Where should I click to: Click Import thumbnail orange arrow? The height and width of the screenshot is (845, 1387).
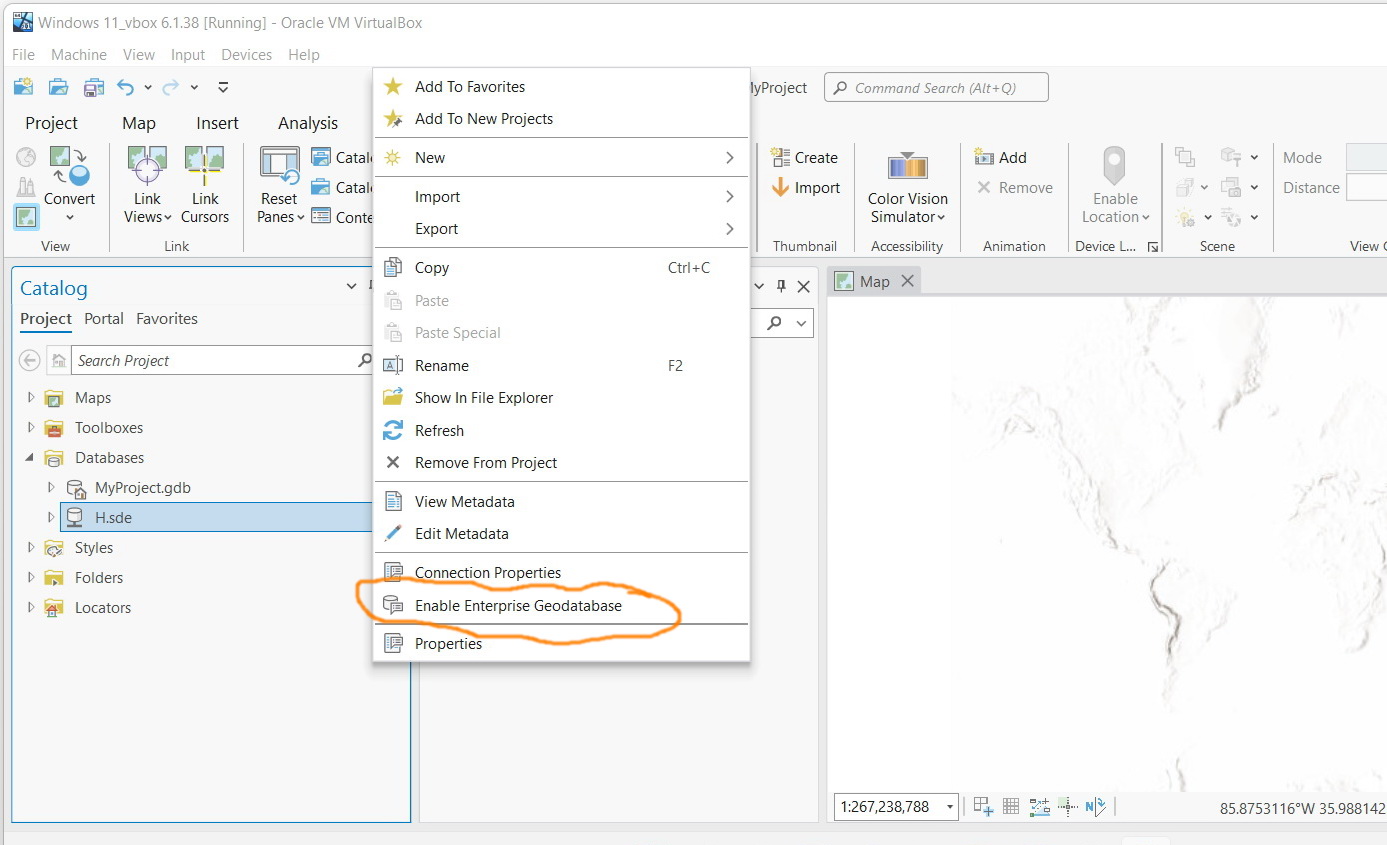point(781,187)
